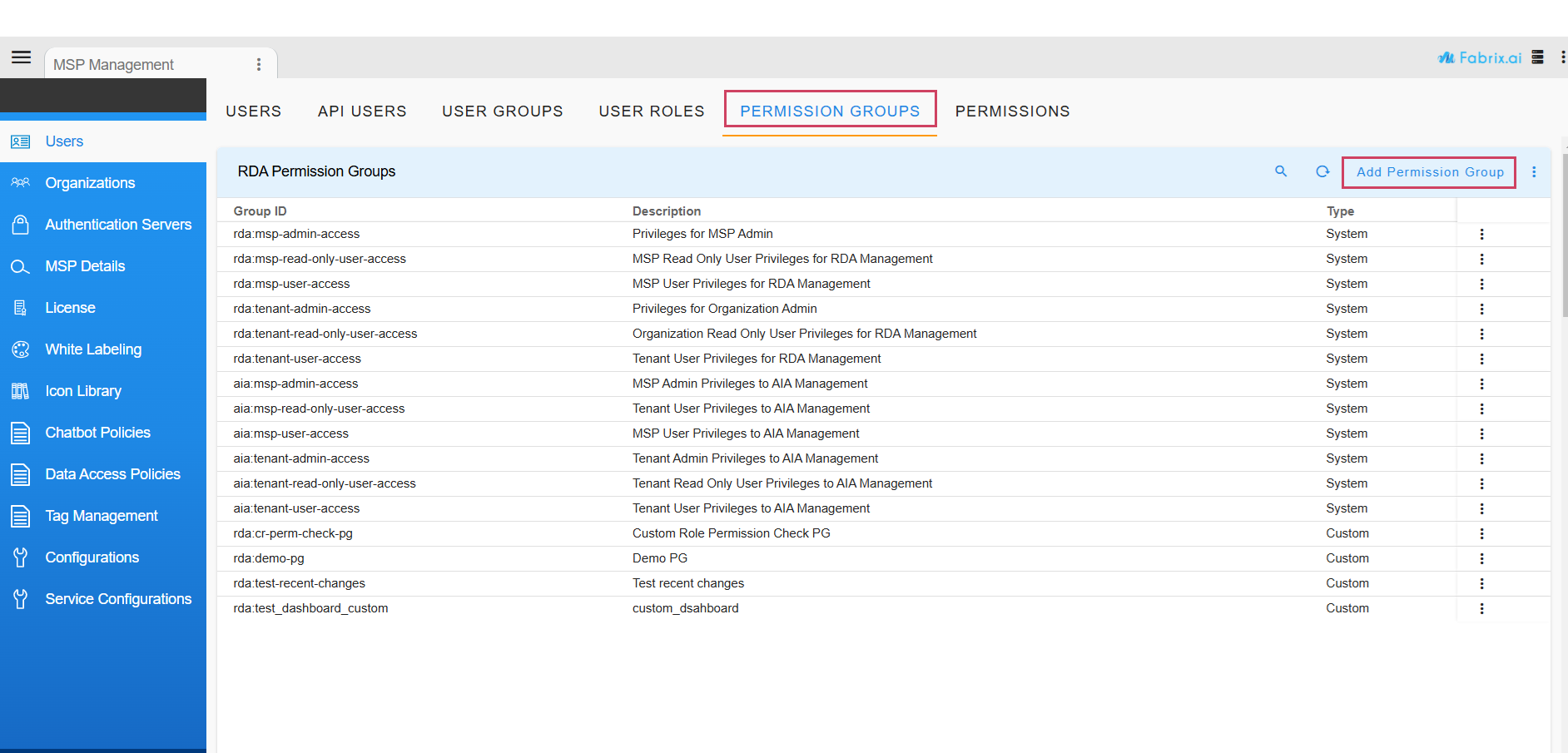
Task: Select the License document icon
Action: 20,308
